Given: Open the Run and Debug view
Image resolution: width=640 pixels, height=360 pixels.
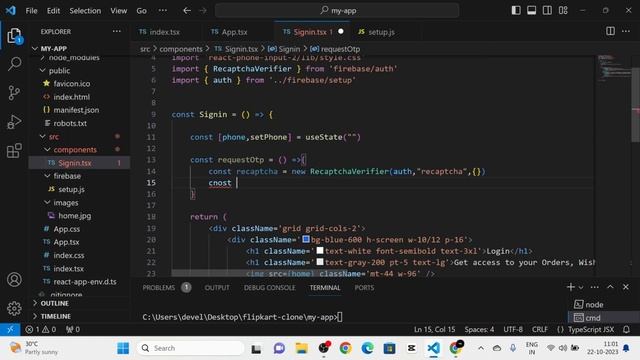Looking at the screenshot, I should [x=14, y=122].
